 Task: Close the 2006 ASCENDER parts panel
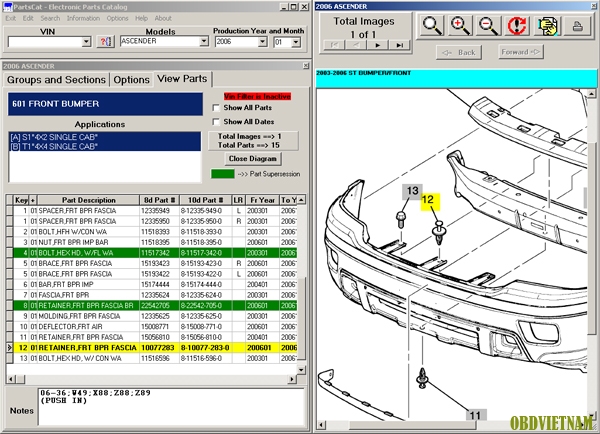click(x=306, y=66)
